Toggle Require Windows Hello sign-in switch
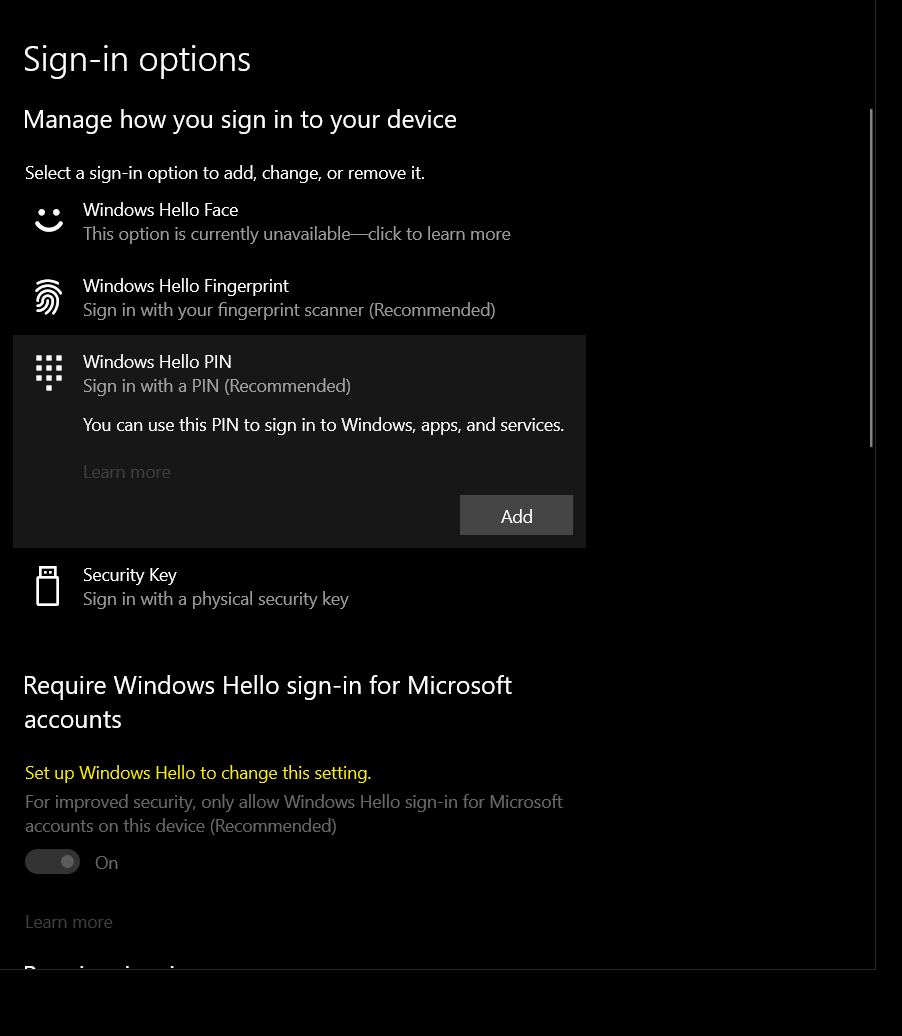Viewport: 902px width, 1036px height. [52, 862]
